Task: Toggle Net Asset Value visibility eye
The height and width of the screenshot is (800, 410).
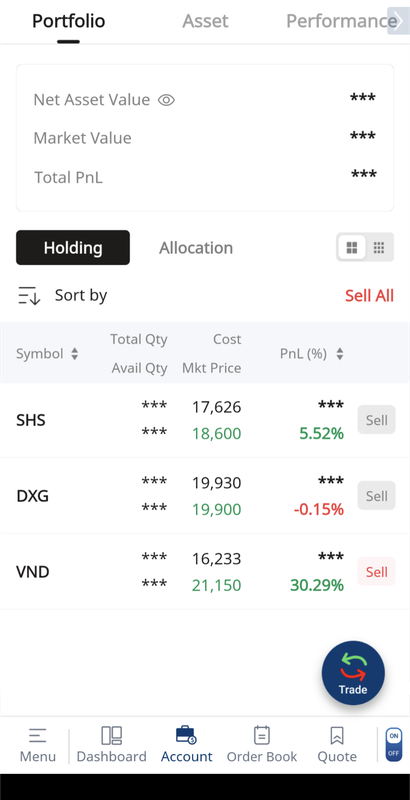Action: tap(166, 100)
